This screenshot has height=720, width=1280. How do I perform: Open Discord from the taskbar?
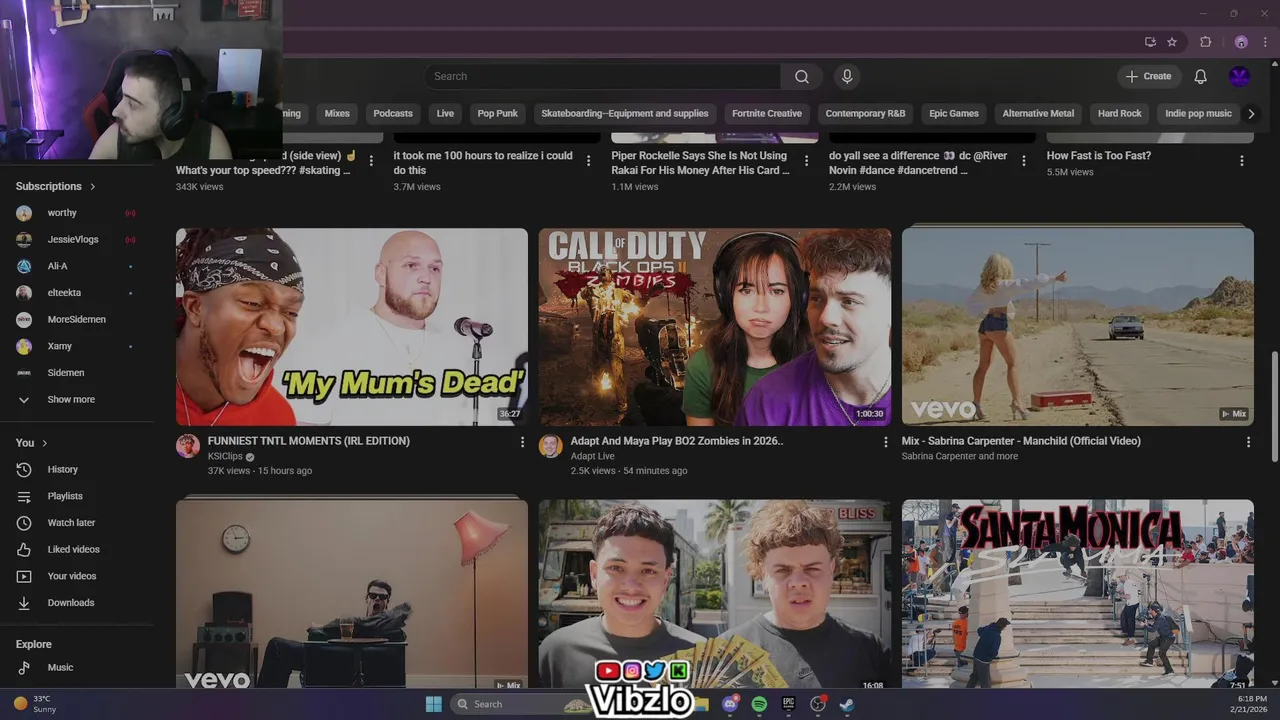[730, 704]
